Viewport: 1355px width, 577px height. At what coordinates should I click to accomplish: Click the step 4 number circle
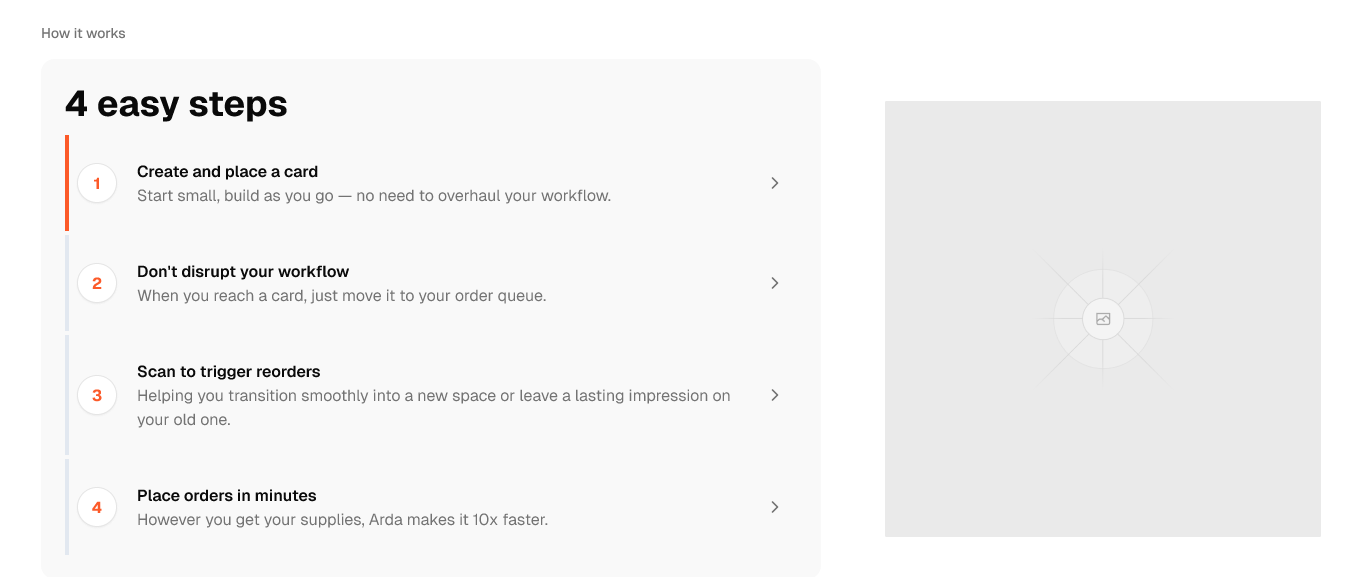coord(97,507)
